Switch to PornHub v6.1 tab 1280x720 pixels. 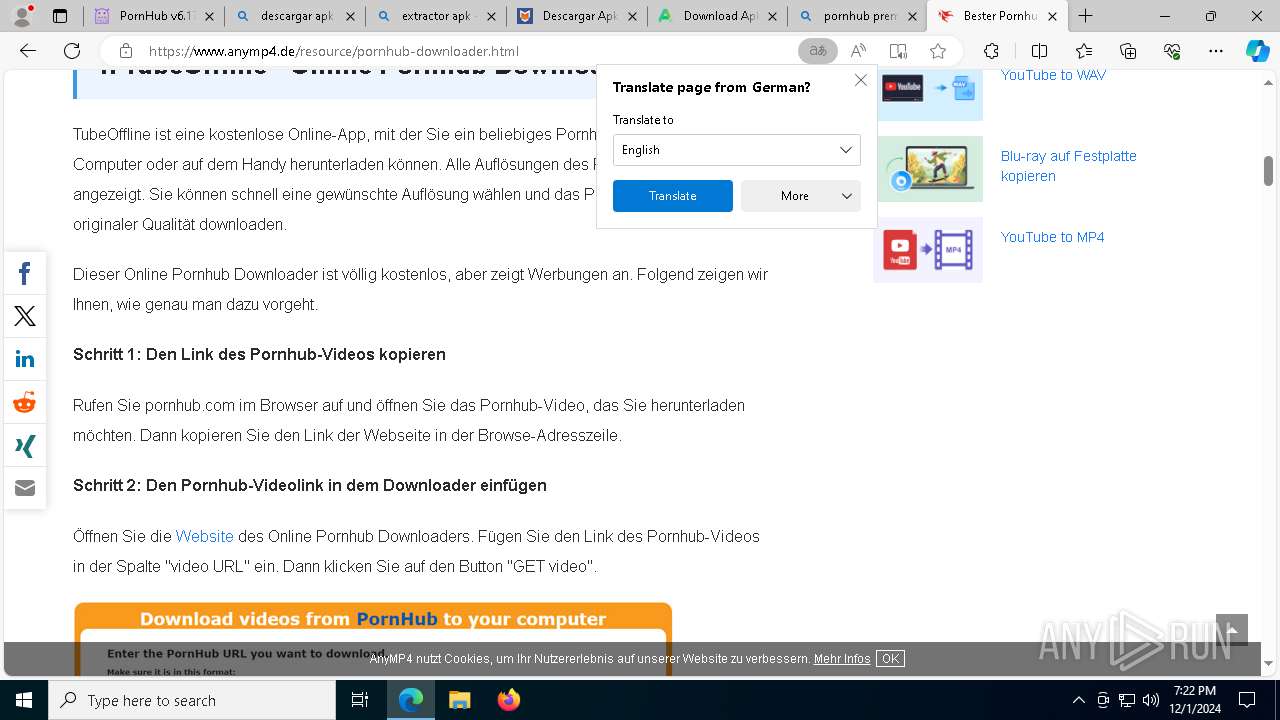(x=154, y=16)
